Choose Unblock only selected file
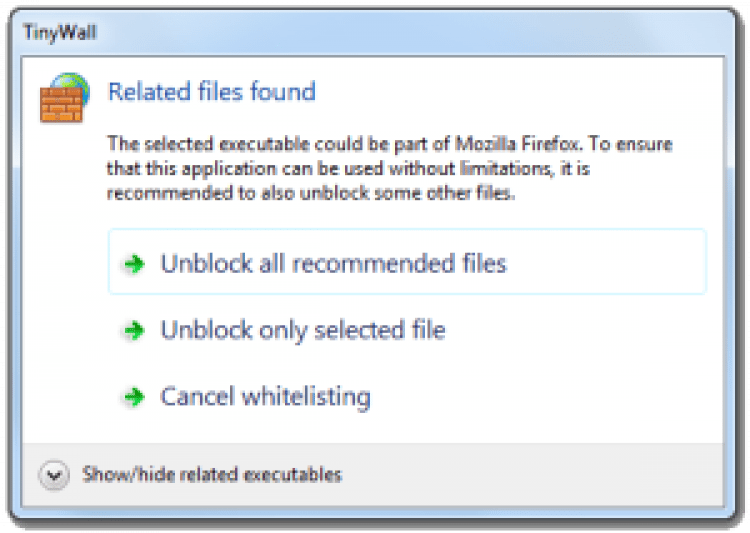 303,330
